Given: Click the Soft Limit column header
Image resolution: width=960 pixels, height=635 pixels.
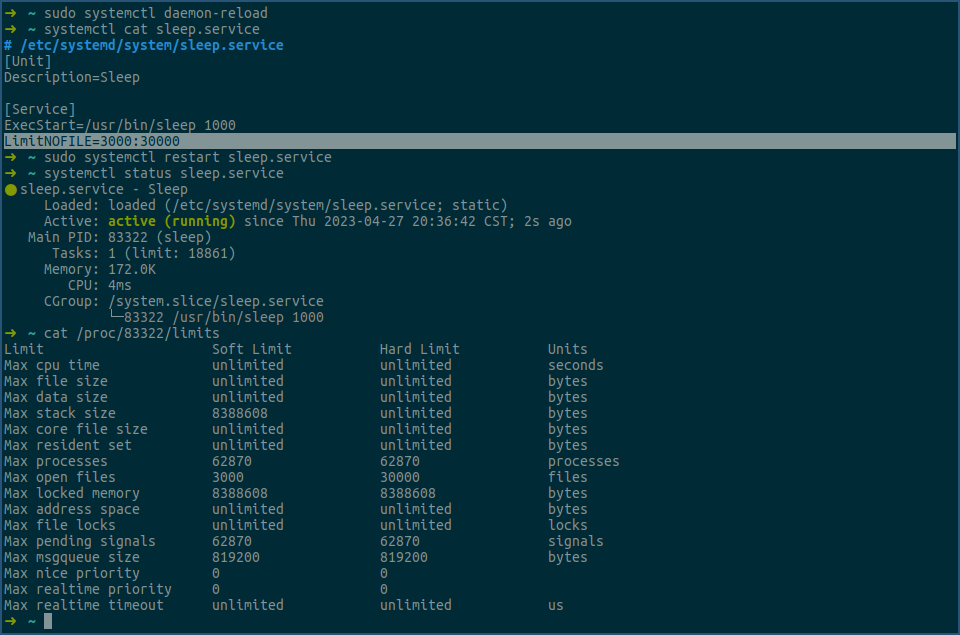Looking at the screenshot, I should pyautogui.click(x=252, y=349).
